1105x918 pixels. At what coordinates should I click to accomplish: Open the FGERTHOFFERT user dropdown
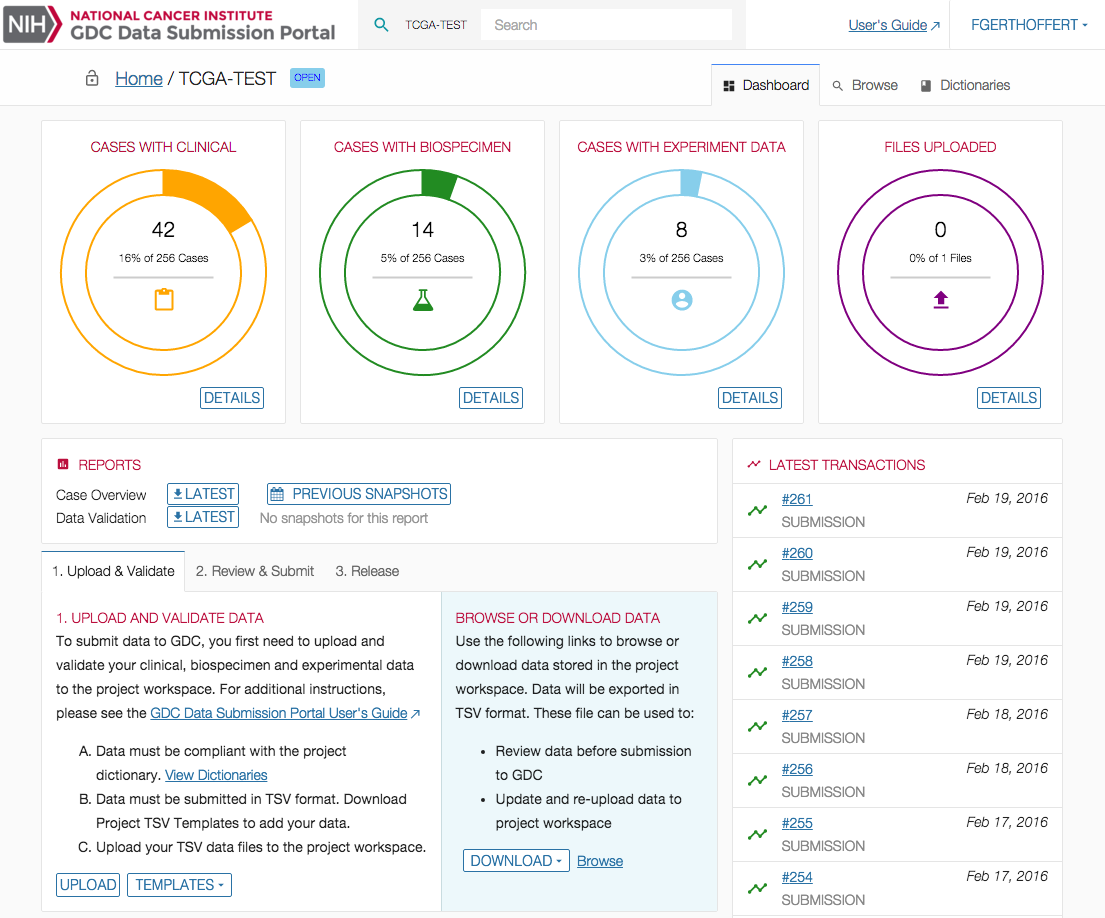point(1029,25)
